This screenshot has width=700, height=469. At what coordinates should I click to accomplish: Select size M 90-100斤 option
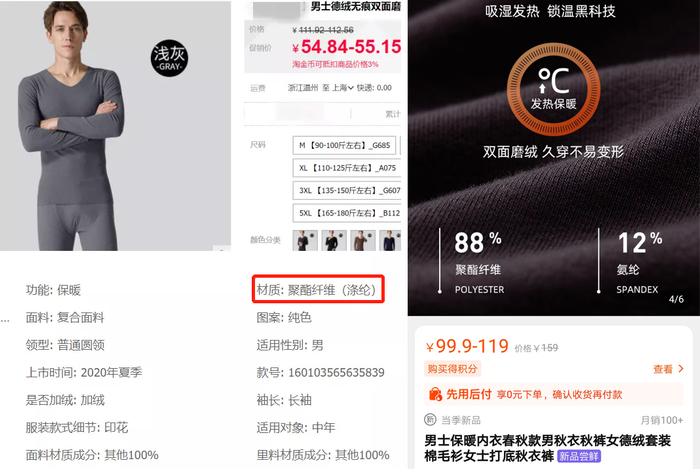coord(344,145)
